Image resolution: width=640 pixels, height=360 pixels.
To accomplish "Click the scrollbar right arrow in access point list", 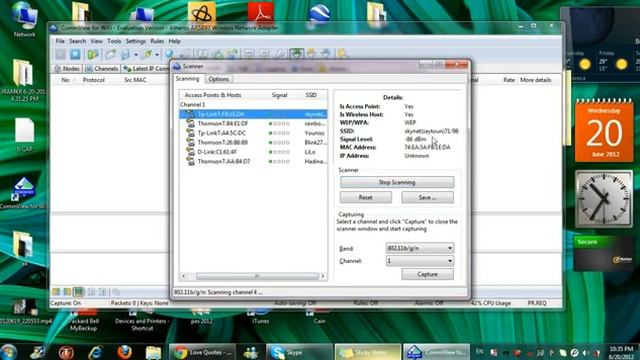I will click(x=322, y=276).
